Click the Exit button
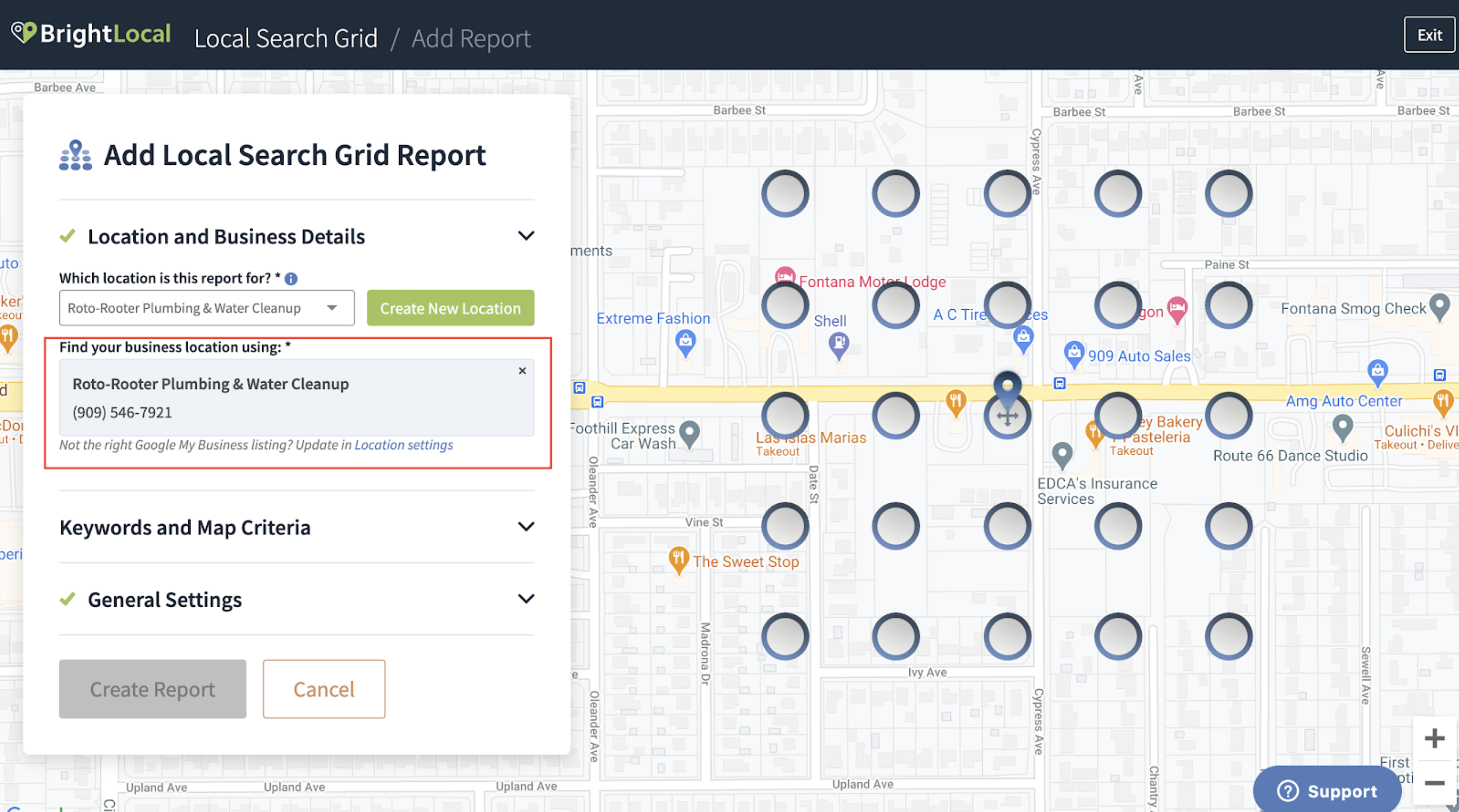1459x812 pixels. (1429, 35)
